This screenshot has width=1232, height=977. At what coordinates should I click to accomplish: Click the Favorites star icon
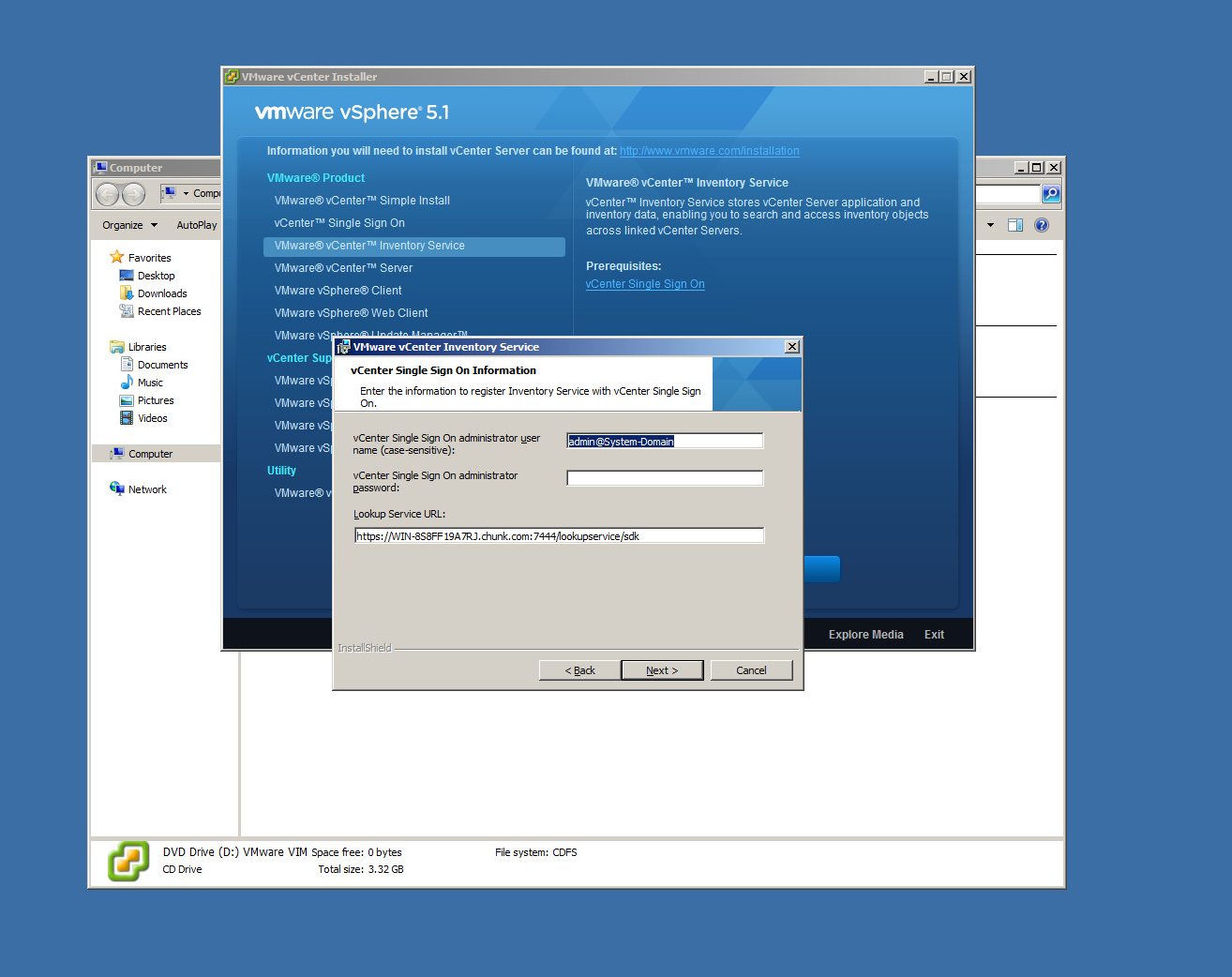click(117, 257)
